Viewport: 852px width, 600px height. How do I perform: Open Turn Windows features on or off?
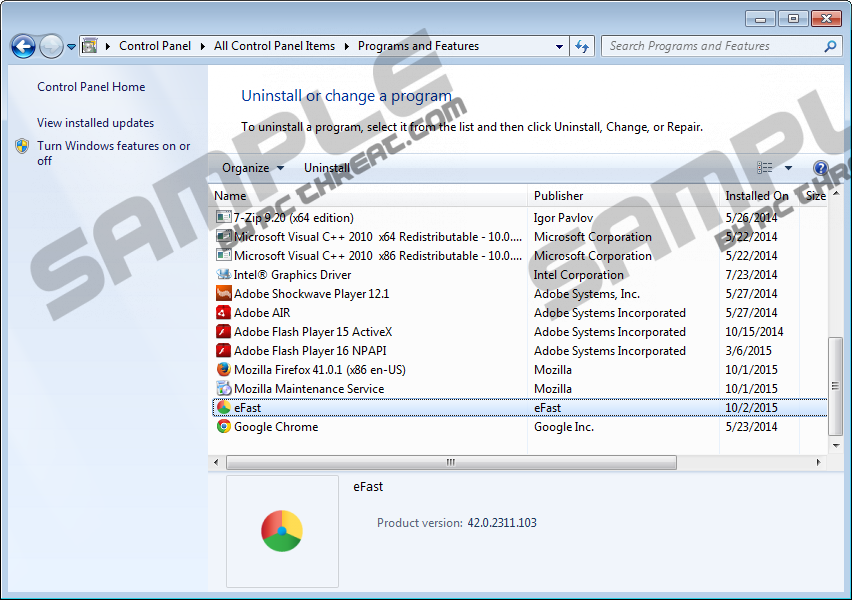tap(114, 153)
